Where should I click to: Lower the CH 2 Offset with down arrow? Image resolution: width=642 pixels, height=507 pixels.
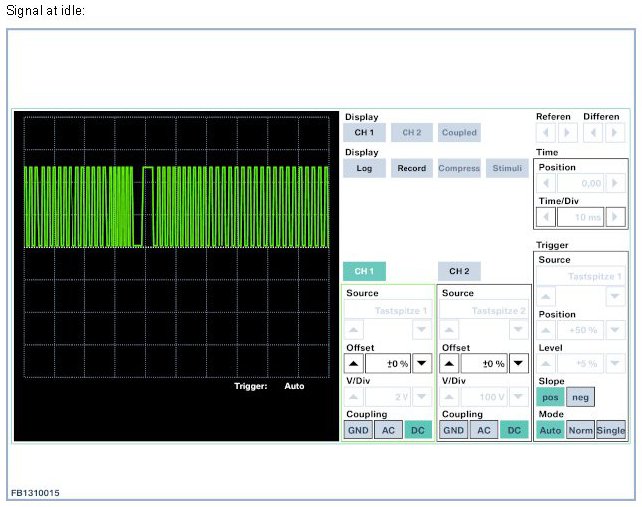pyautogui.click(x=518, y=363)
